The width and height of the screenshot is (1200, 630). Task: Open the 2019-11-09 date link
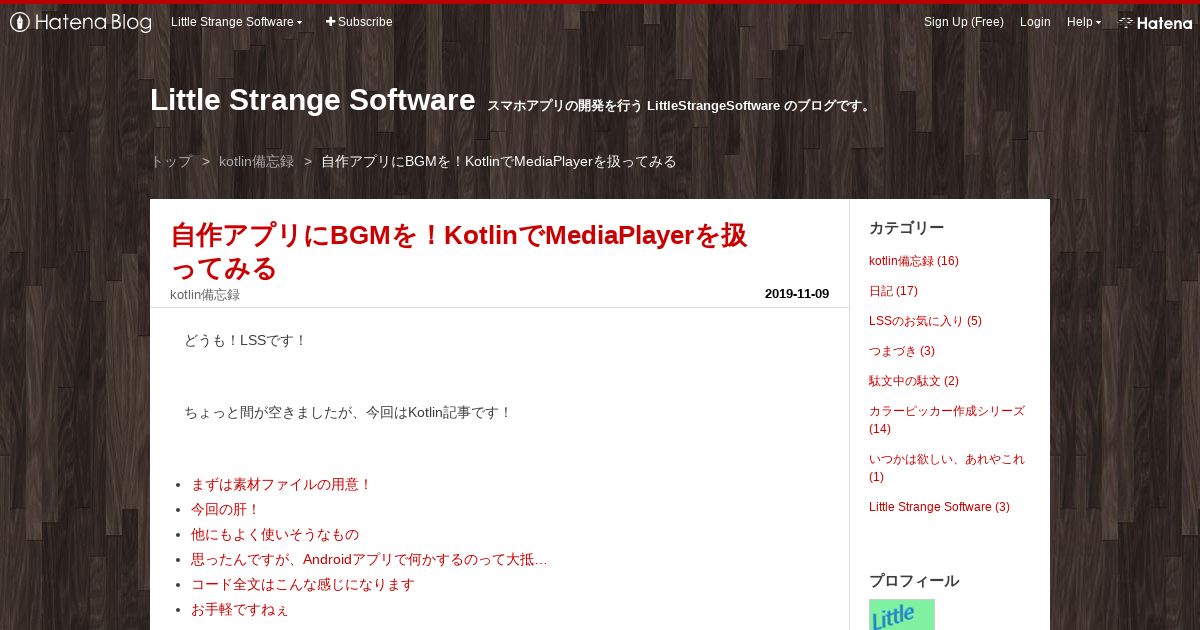click(x=797, y=294)
